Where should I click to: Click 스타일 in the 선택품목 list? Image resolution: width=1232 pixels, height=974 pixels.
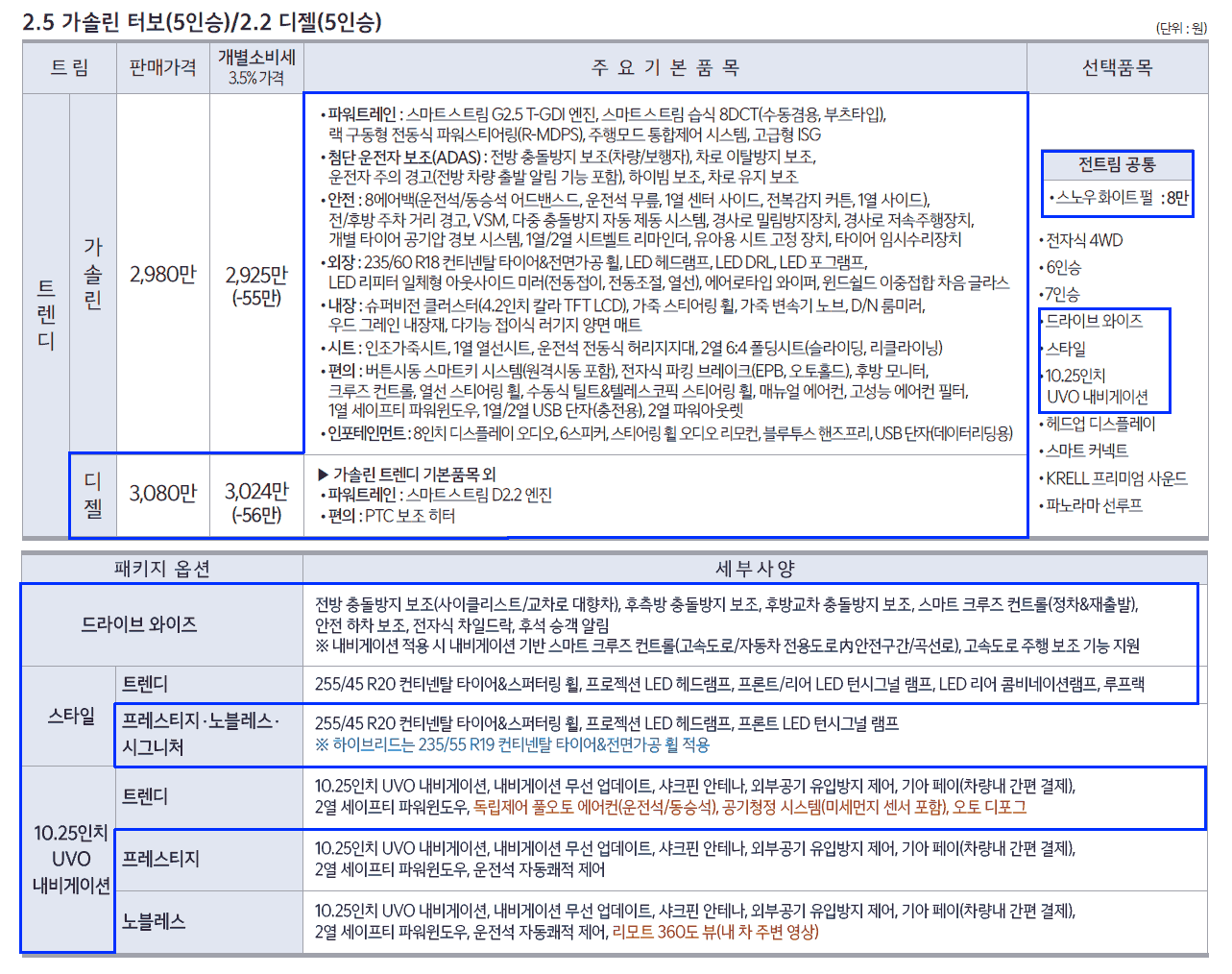point(1064,349)
